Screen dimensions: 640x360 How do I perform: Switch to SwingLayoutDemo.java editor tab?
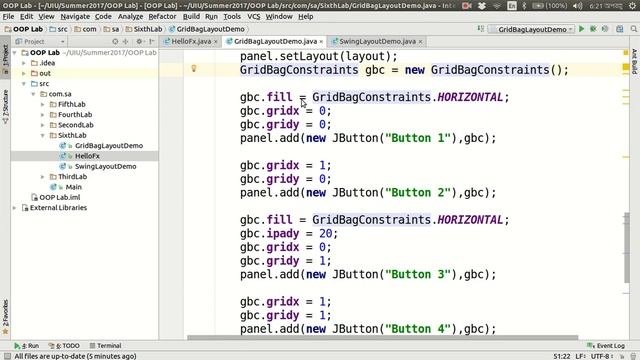[x=378, y=41]
